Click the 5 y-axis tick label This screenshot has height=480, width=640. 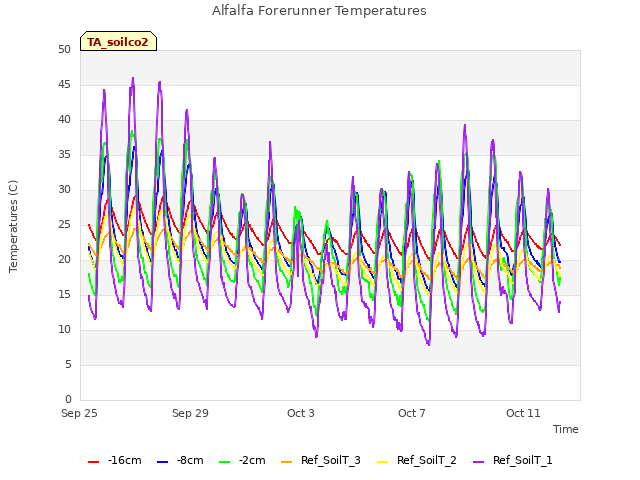[68, 364]
